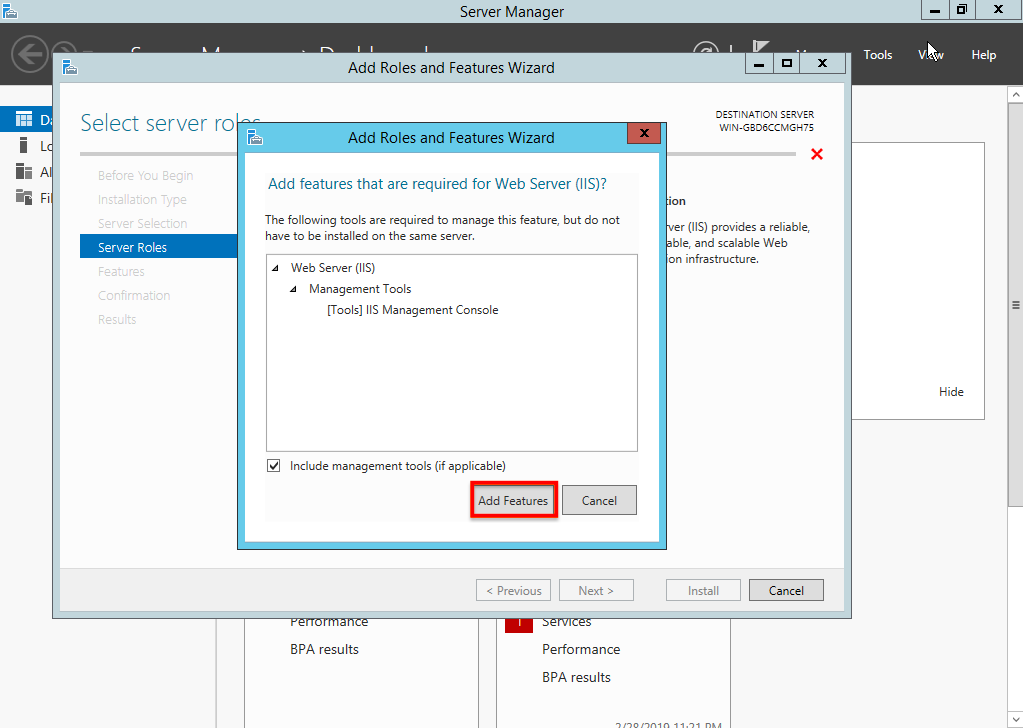Toggle Include management tools checkbox
The width and height of the screenshot is (1023, 728).
pos(274,466)
